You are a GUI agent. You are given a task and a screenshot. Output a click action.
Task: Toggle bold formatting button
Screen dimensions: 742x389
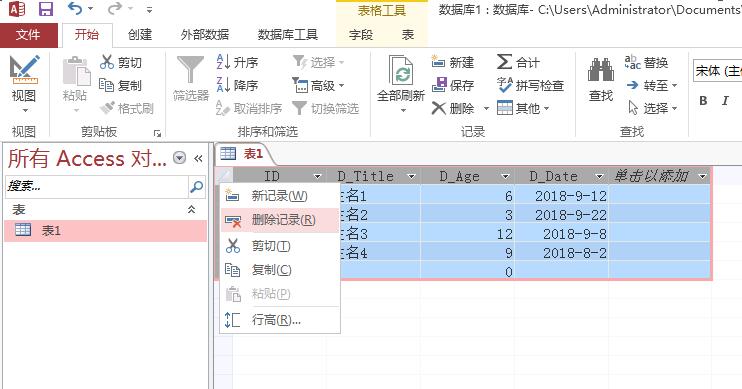coord(703,100)
